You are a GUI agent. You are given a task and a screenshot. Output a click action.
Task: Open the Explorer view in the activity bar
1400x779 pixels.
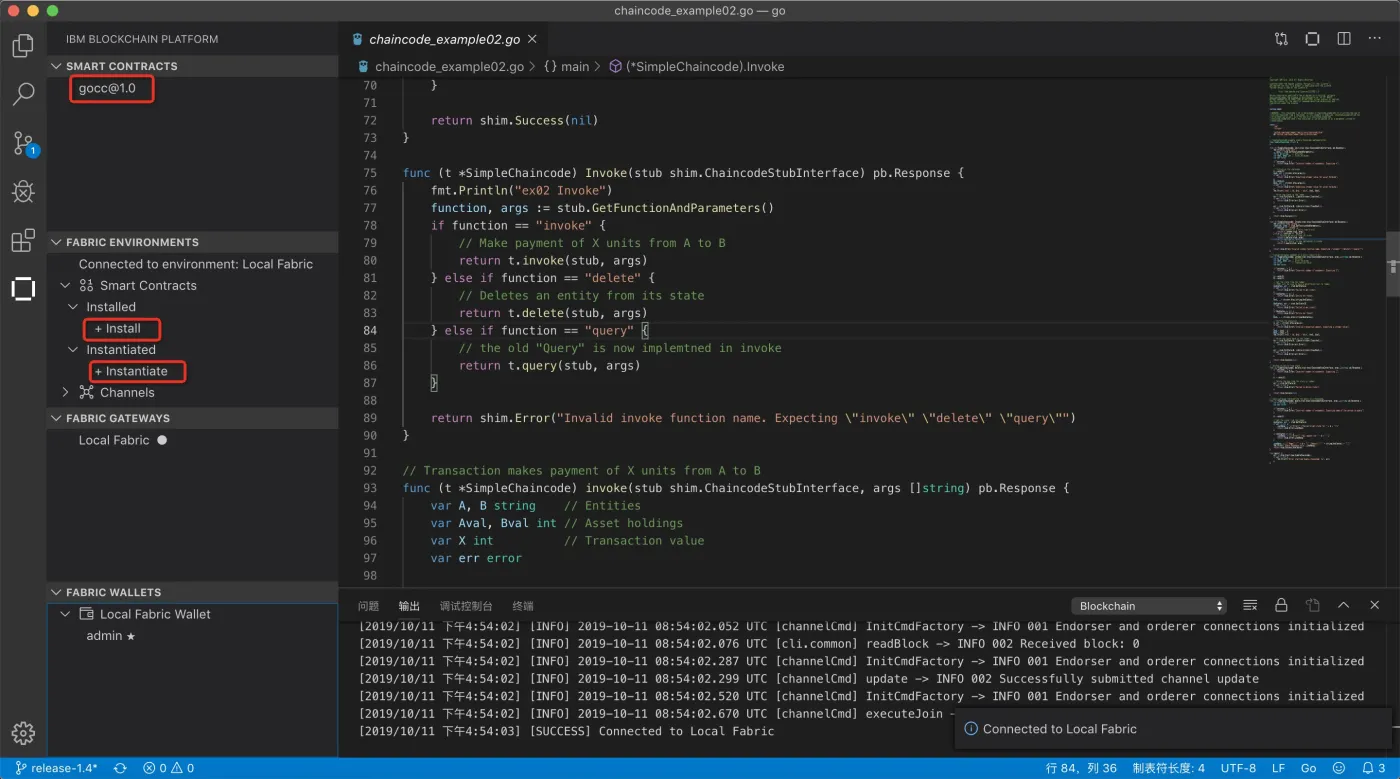[23, 46]
